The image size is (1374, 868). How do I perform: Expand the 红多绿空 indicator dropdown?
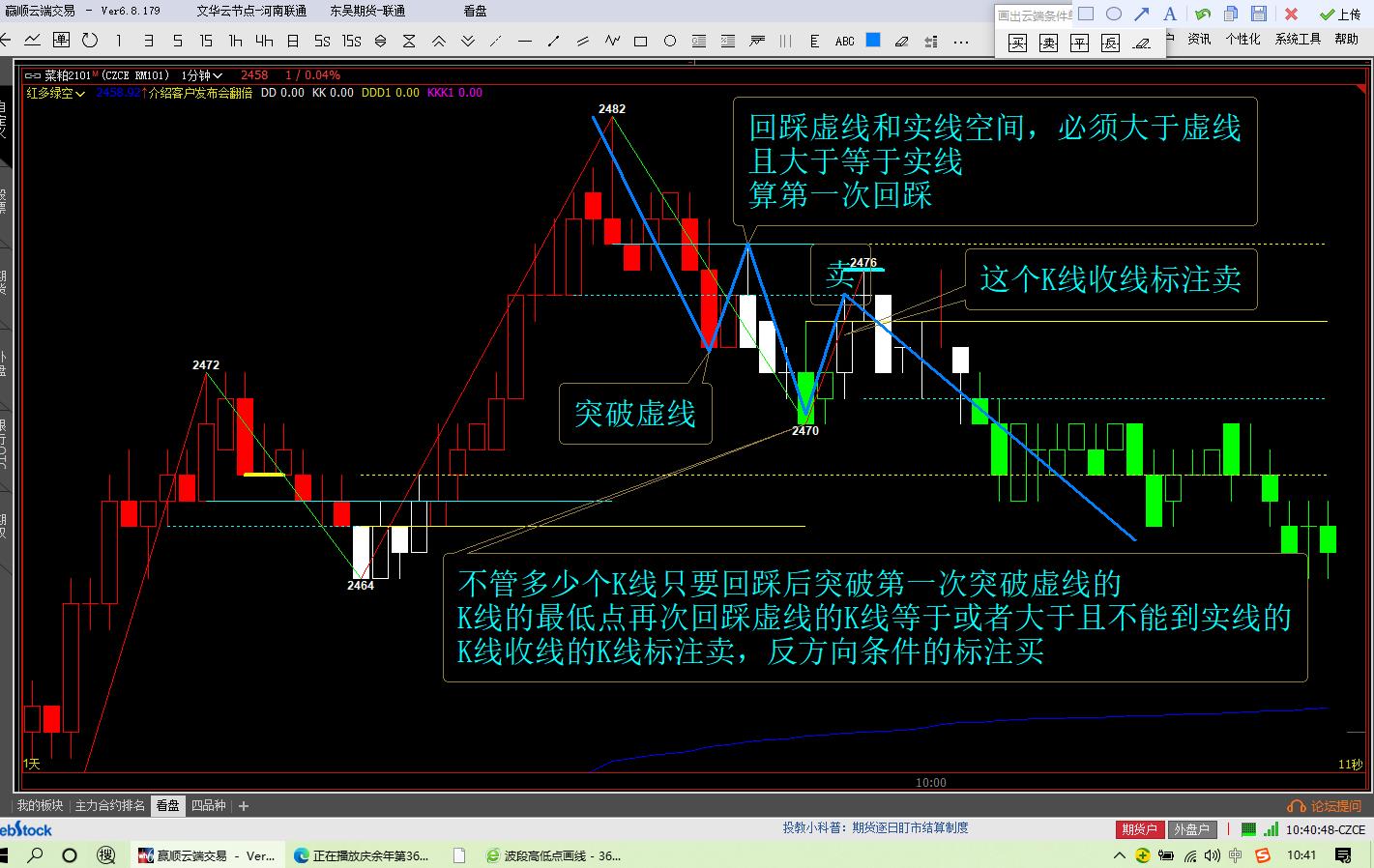click(55, 93)
